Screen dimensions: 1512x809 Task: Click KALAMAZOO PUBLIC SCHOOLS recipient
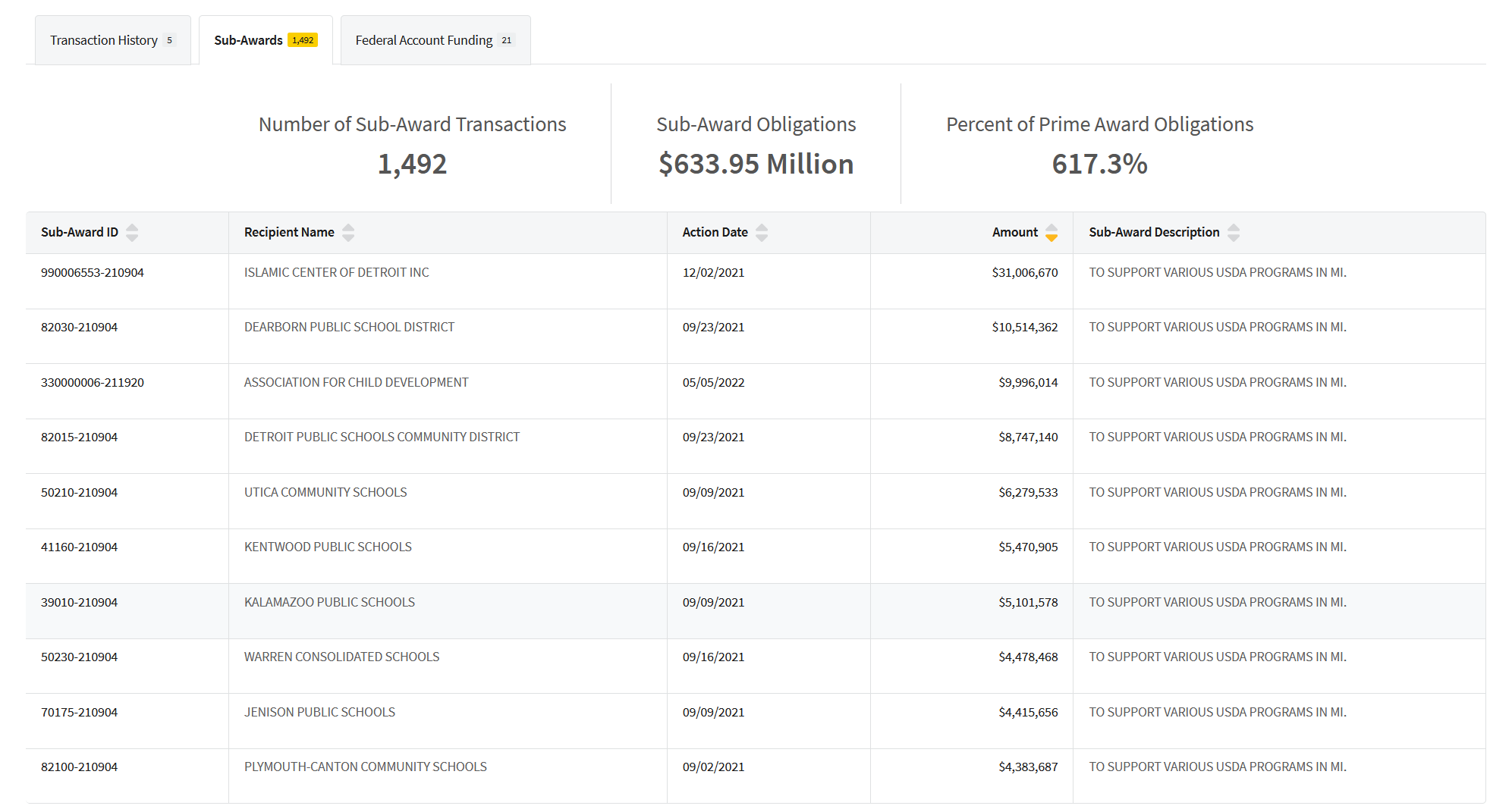click(x=329, y=602)
